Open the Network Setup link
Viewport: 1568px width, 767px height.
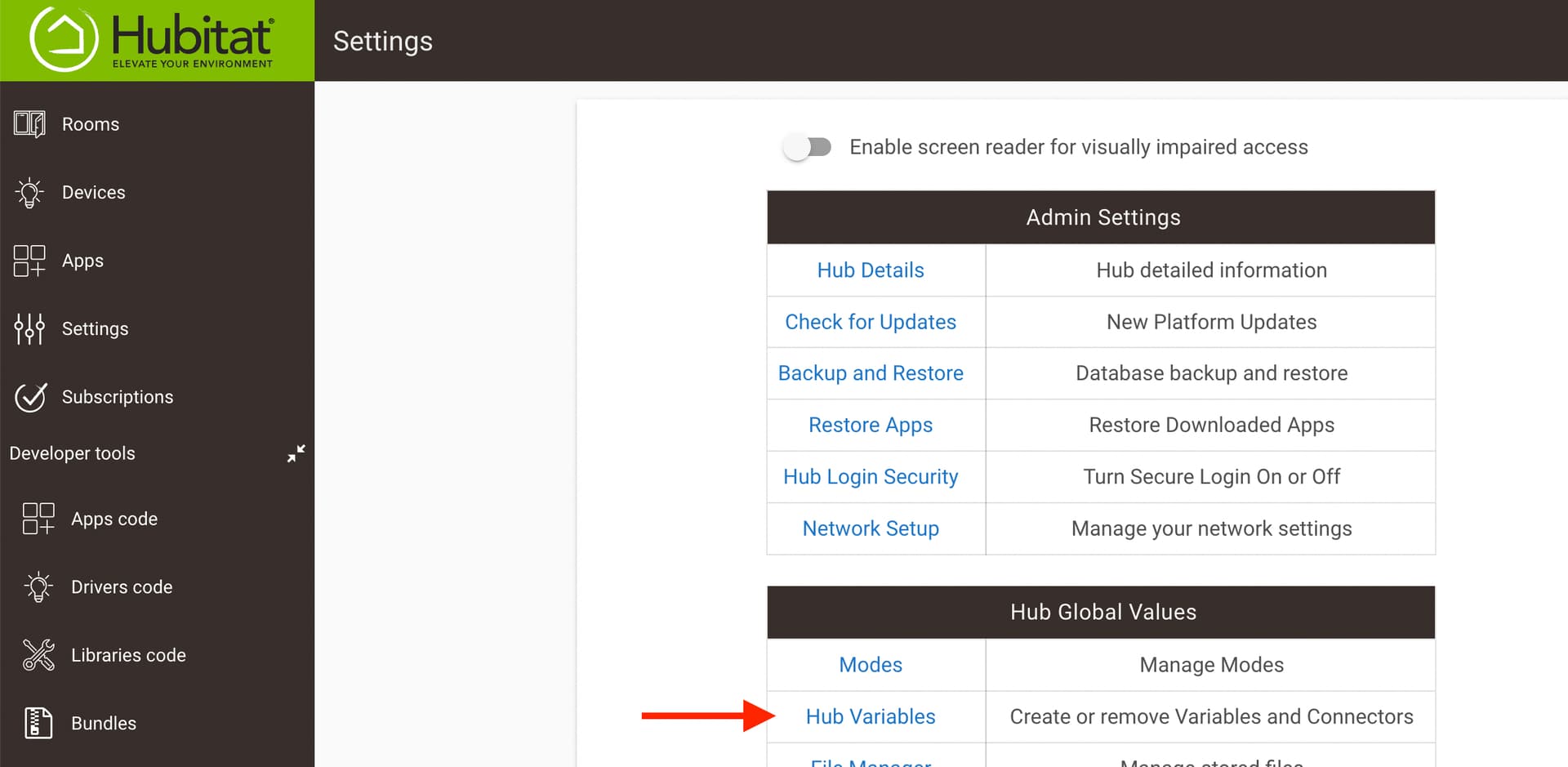point(871,528)
